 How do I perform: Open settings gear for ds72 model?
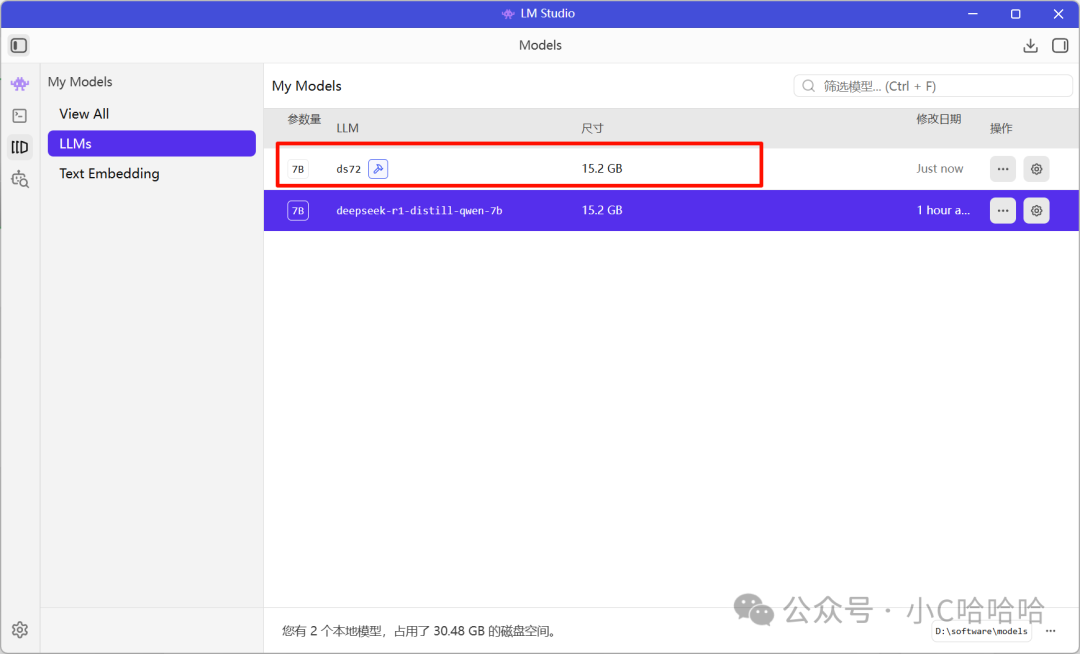(x=1037, y=169)
